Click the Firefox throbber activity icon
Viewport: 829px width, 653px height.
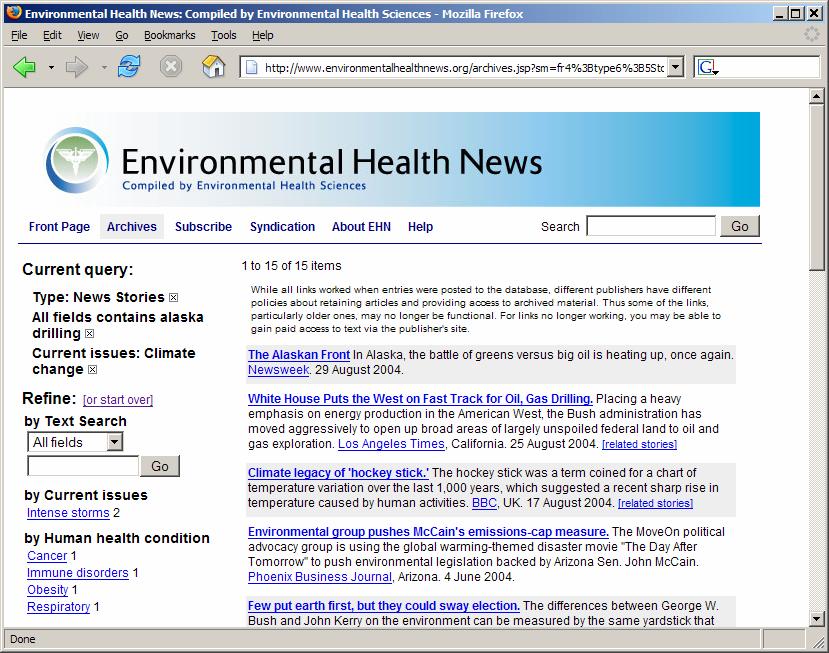point(812,35)
